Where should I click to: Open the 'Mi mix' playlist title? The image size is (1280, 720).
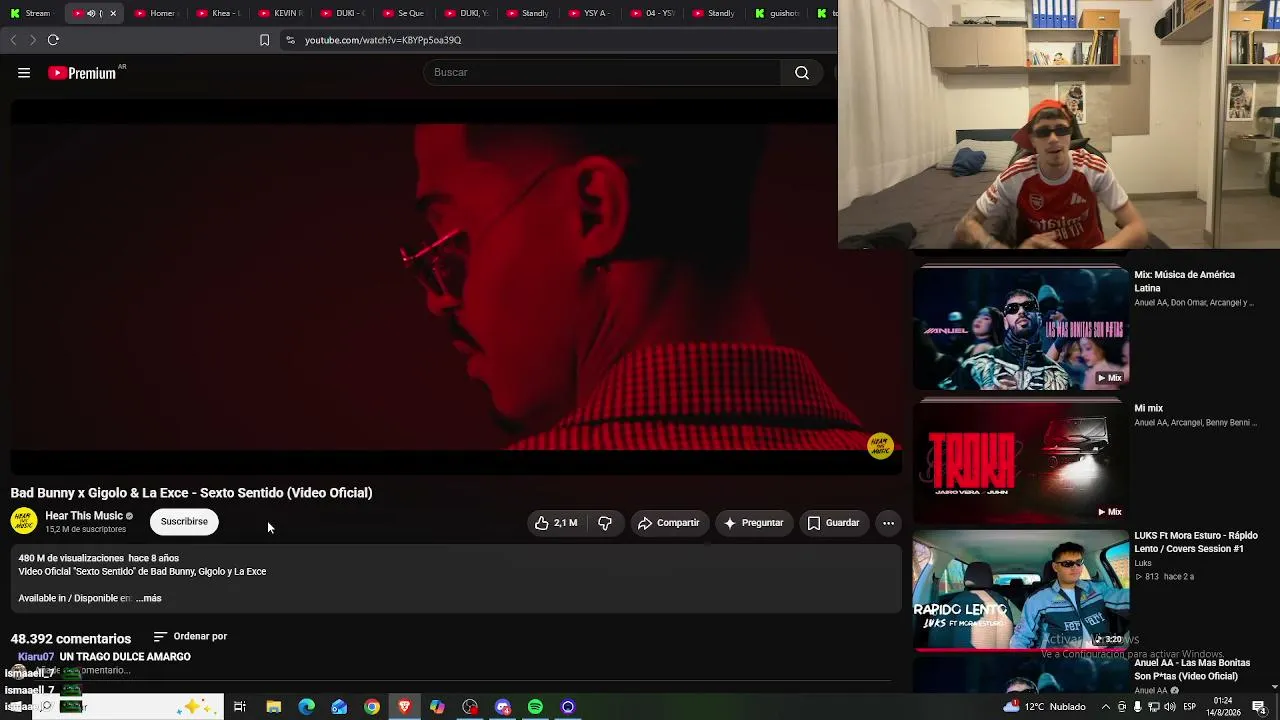[1149, 408]
